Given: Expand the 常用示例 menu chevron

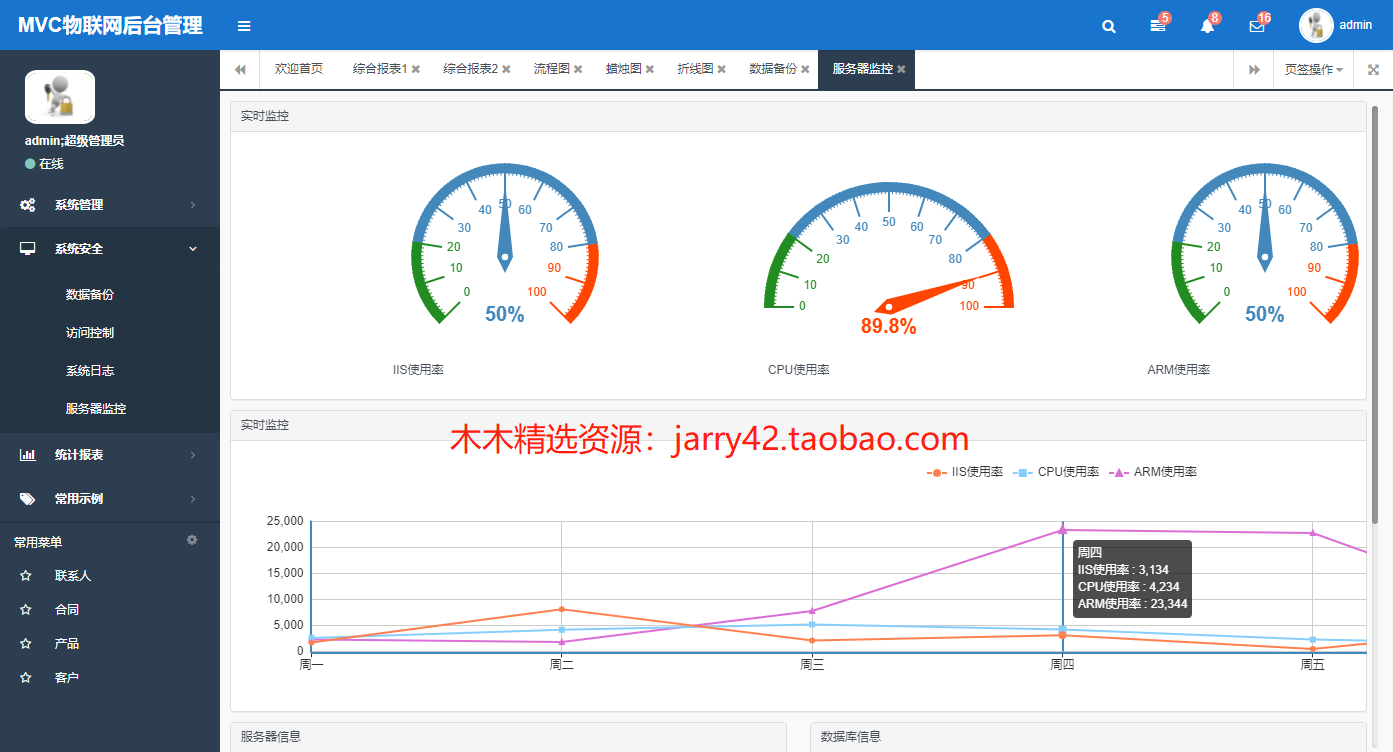Looking at the screenshot, I should tap(193, 499).
